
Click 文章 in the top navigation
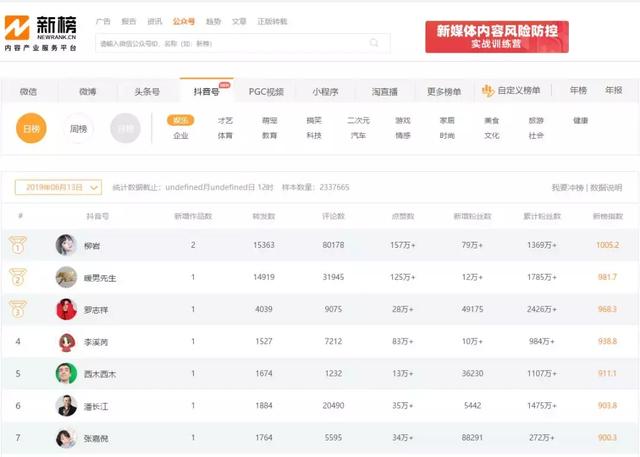239,21
